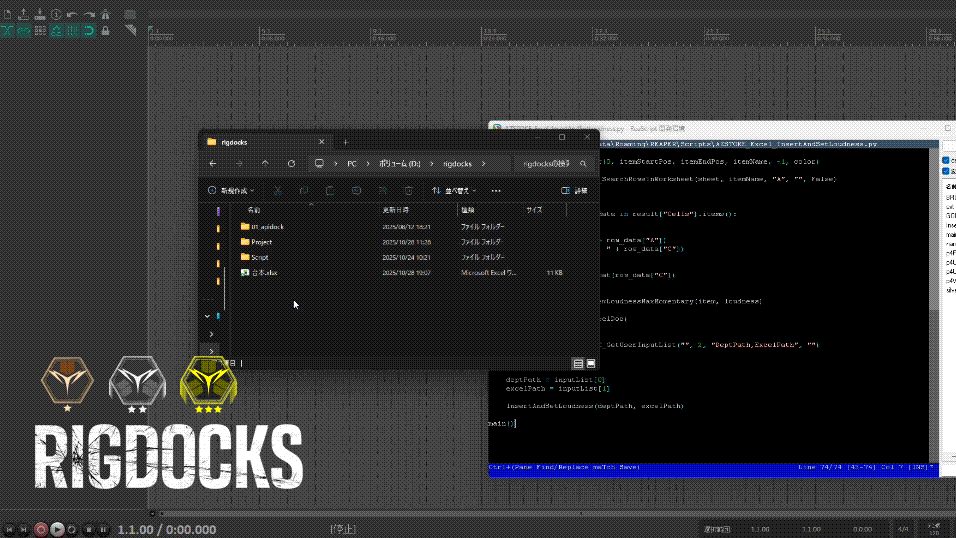This screenshot has width=956, height=538.
Task: Toggle the item grouping link icon
Action: [24, 30]
